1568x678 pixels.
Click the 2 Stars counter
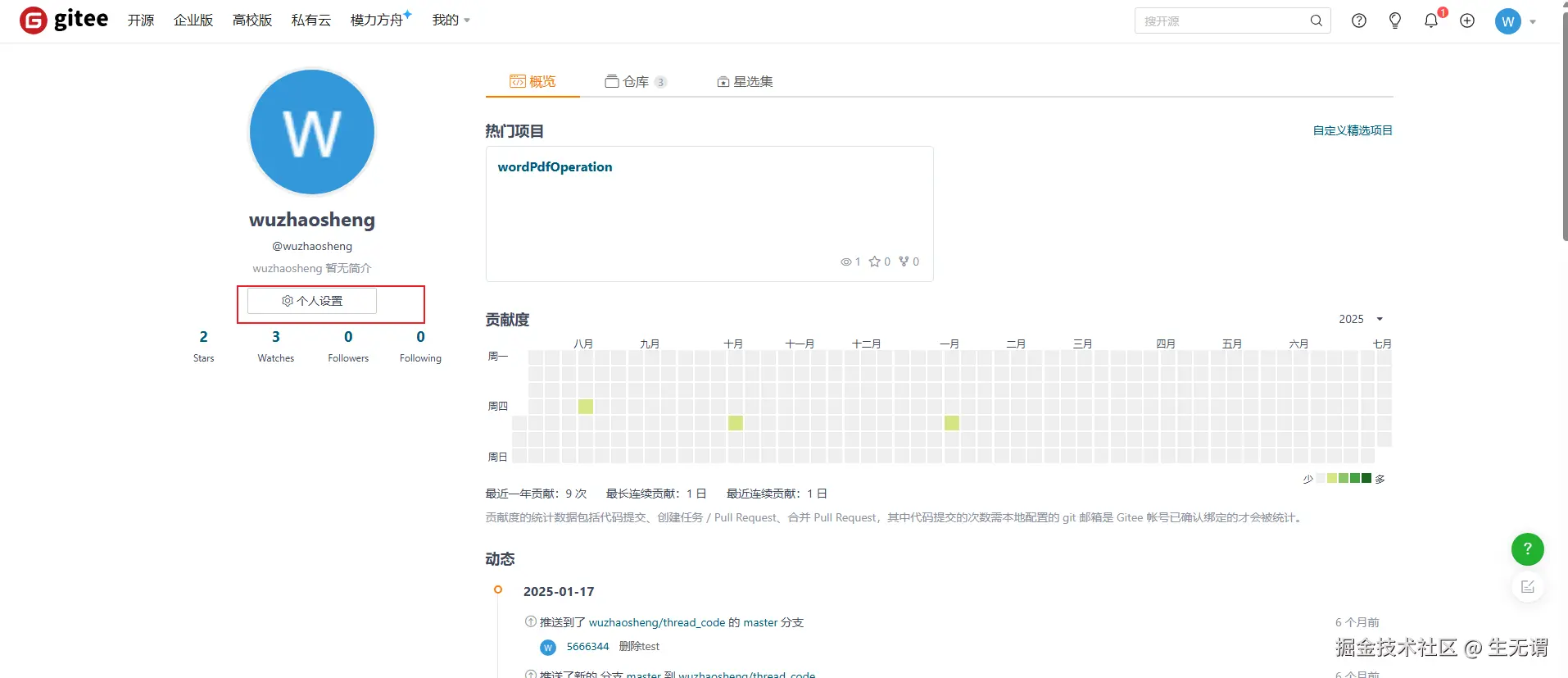pyautogui.click(x=203, y=346)
